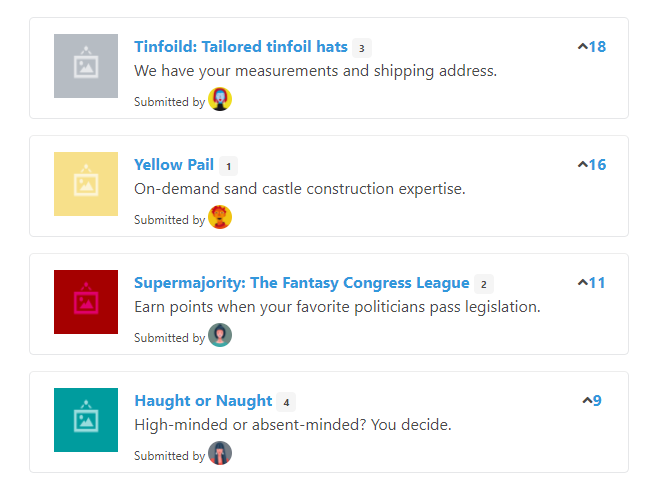
Task: Open submitter avatar on Tinfoild post
Action: pyautogui.click(x=220, y=99)
